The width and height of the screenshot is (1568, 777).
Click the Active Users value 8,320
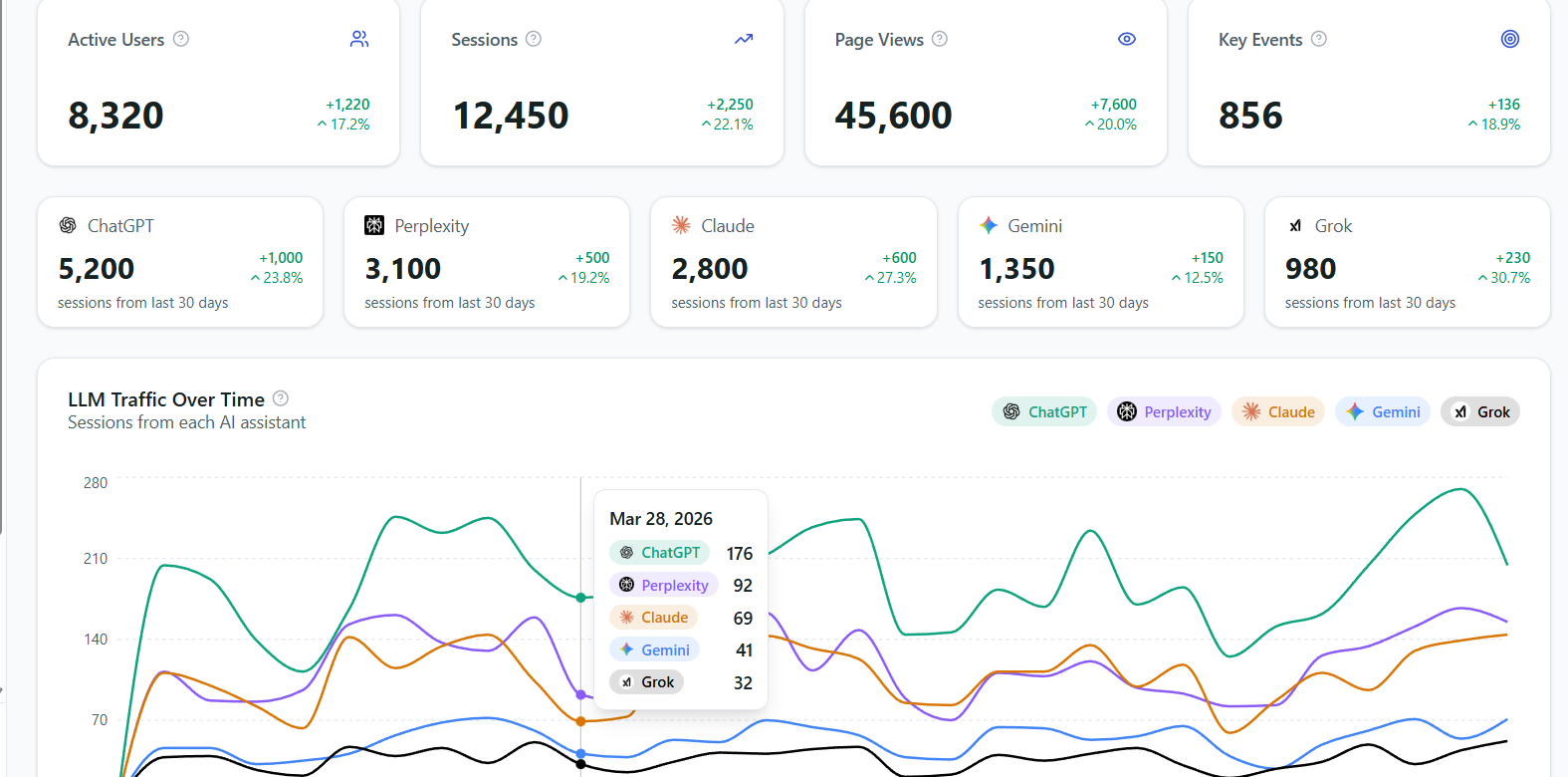pos(115,116)
